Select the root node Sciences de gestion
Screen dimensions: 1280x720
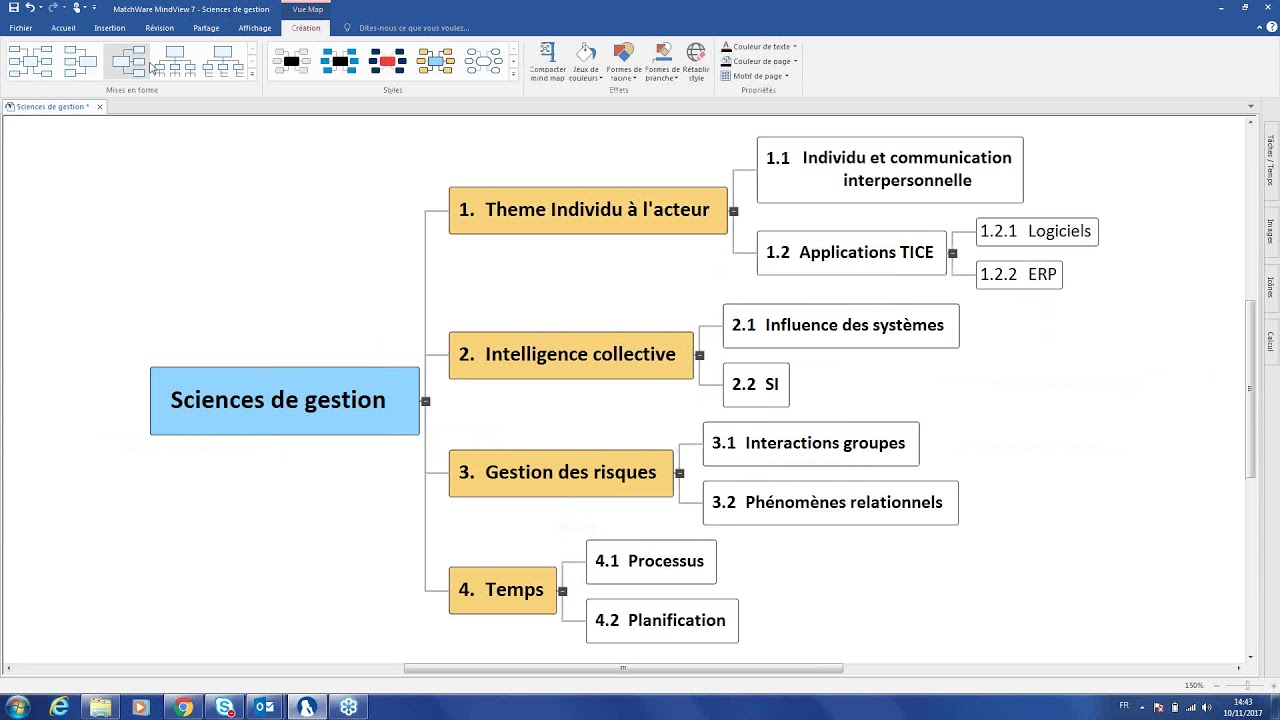(x=285, y=401)
